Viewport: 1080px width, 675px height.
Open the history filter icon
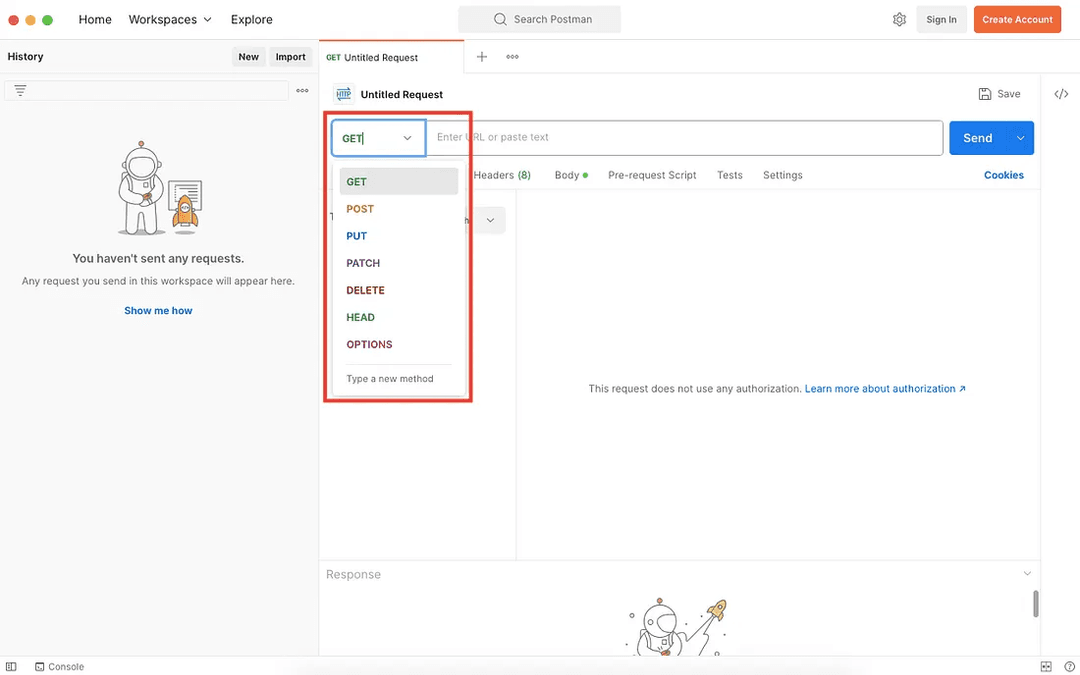click(21, 90)
